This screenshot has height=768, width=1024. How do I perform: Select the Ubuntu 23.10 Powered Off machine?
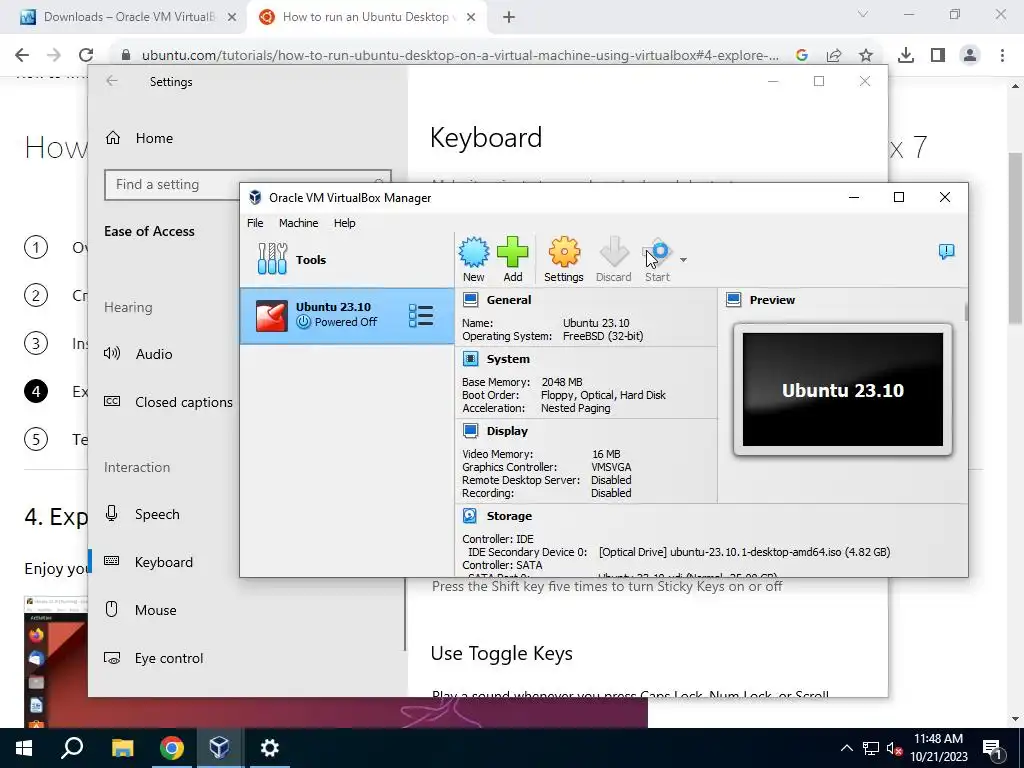tap(347, 315)
